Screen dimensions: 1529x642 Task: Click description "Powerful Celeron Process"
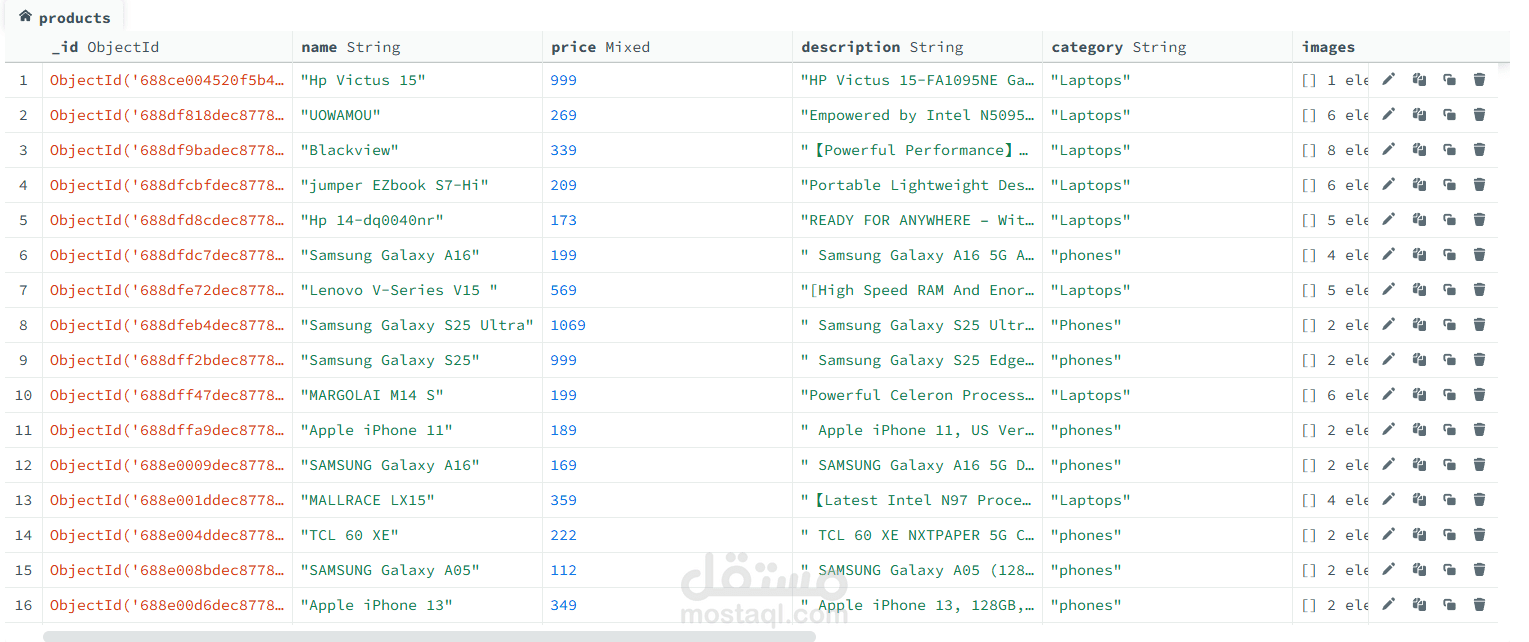point(917,395)
